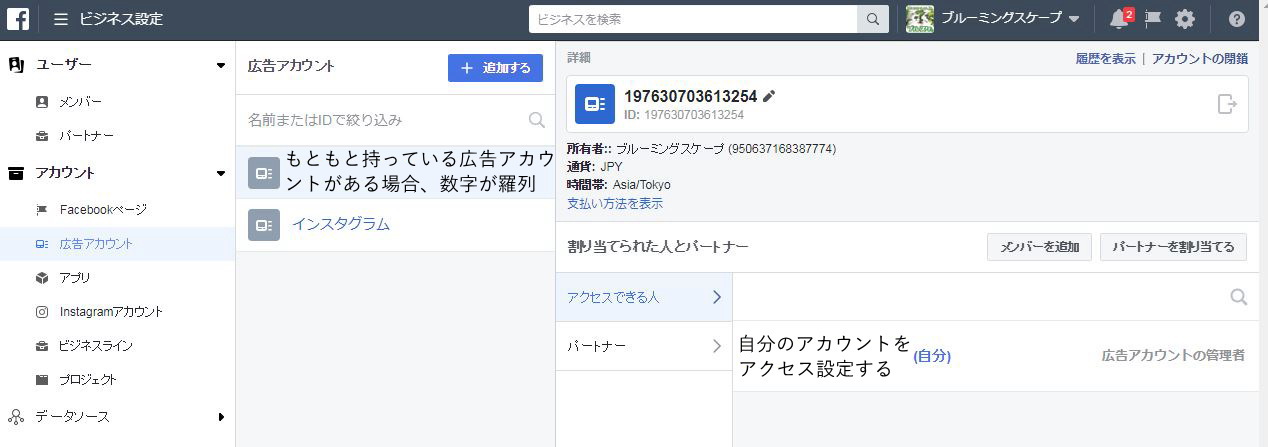This screenshot has height=447, width=1268.
Task: Select the first ad account list row
Action: click(x=395, y=172)
